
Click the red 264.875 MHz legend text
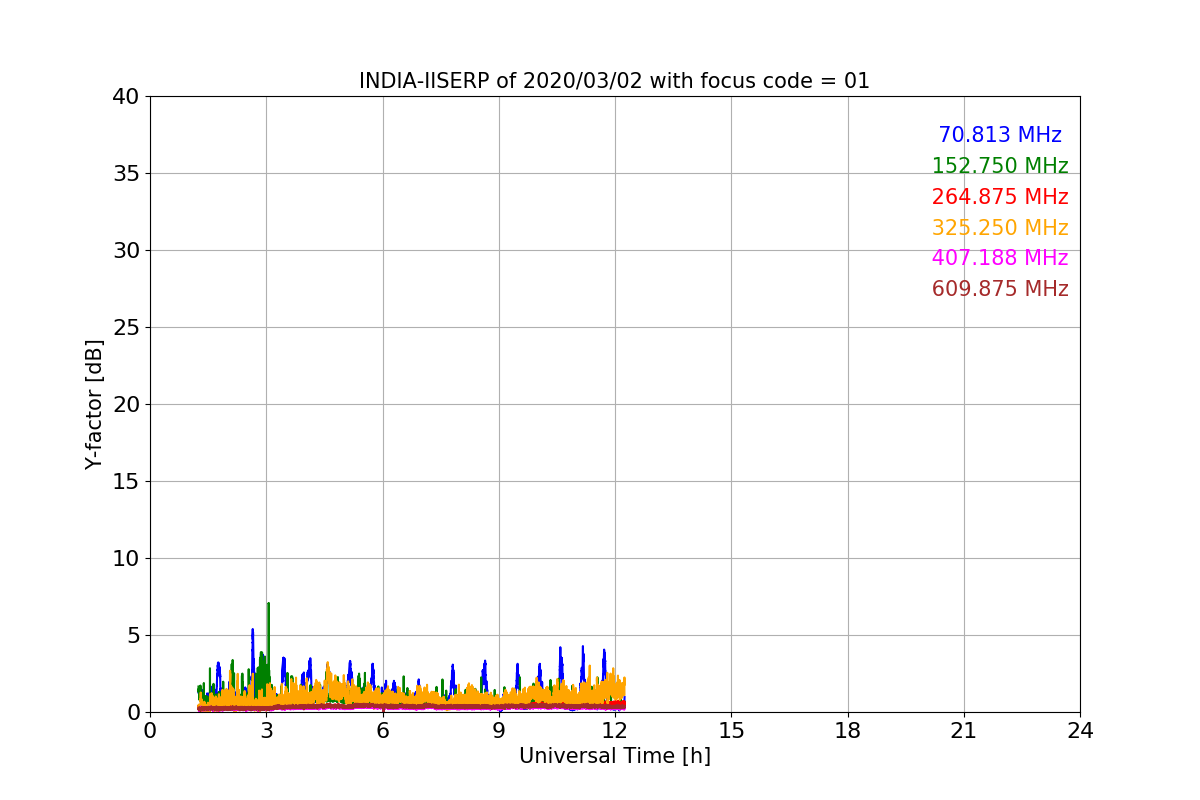[x=999, y=197]
